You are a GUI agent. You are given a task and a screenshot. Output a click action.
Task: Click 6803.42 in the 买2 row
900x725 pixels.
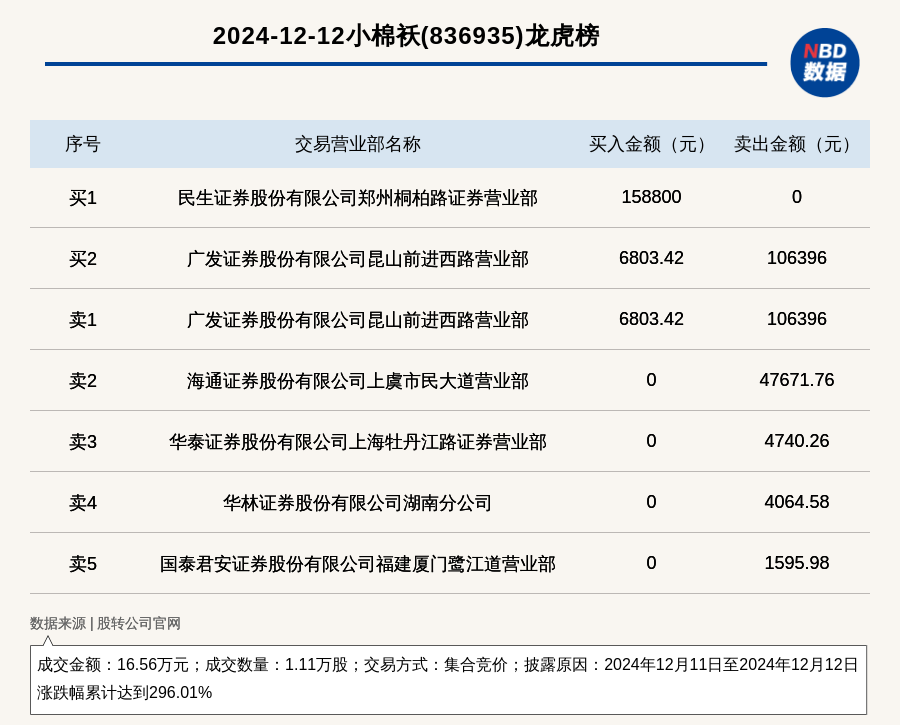tap(651, 258)
